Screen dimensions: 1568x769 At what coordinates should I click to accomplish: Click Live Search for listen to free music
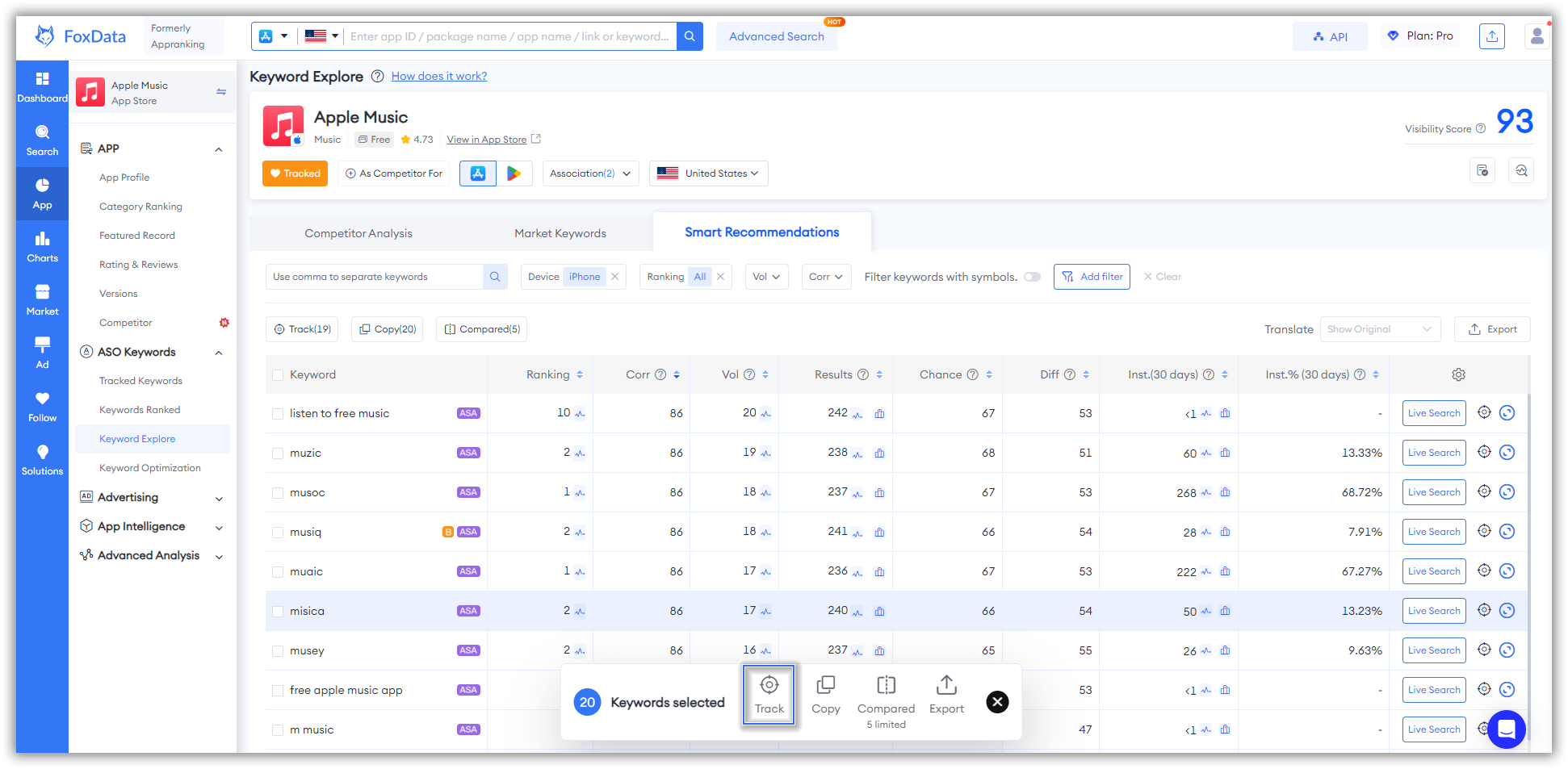1434,413
